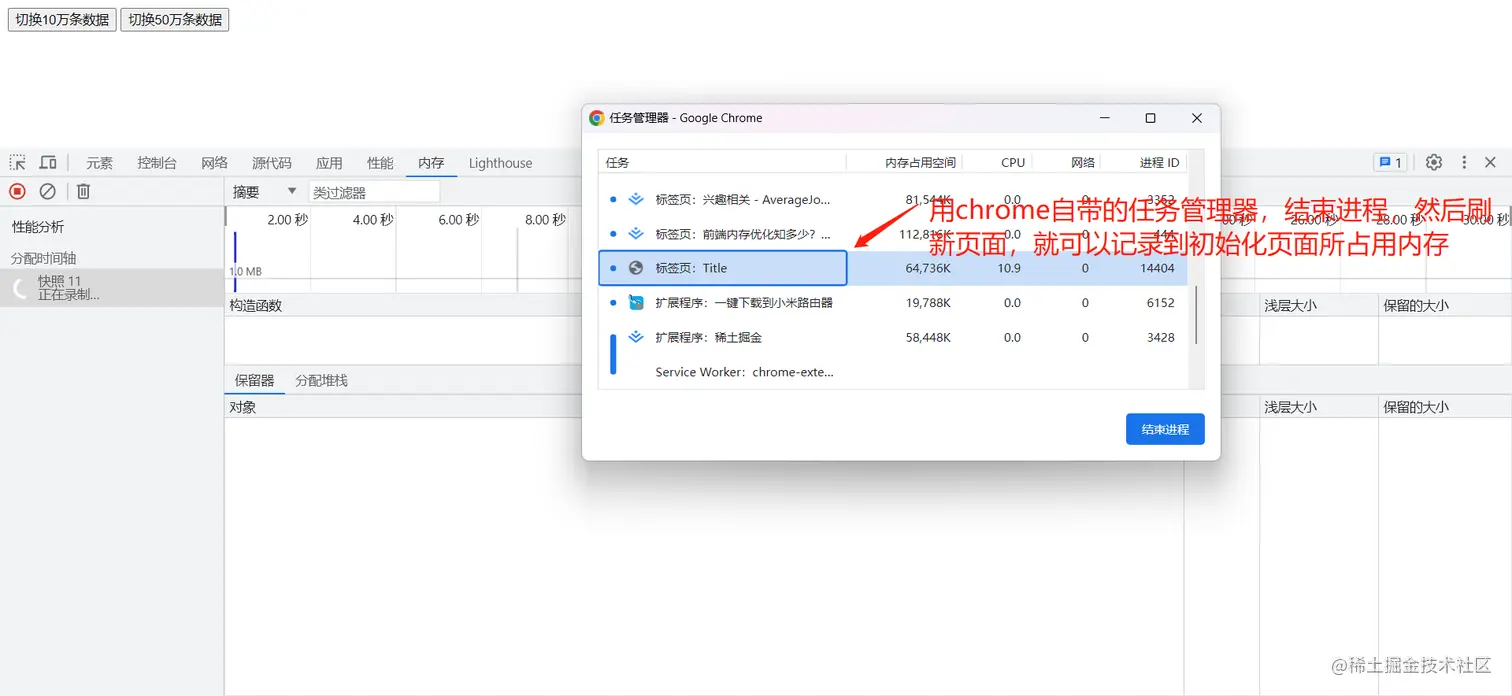Click the Juejin icon on 前端内存优化 tab row

[x=635, y=233]
